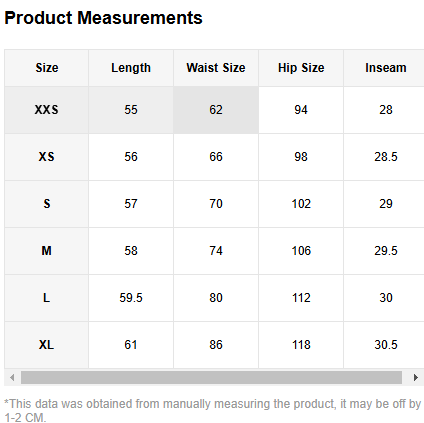
Task: Select the S size row header
Action: point(47,204)
